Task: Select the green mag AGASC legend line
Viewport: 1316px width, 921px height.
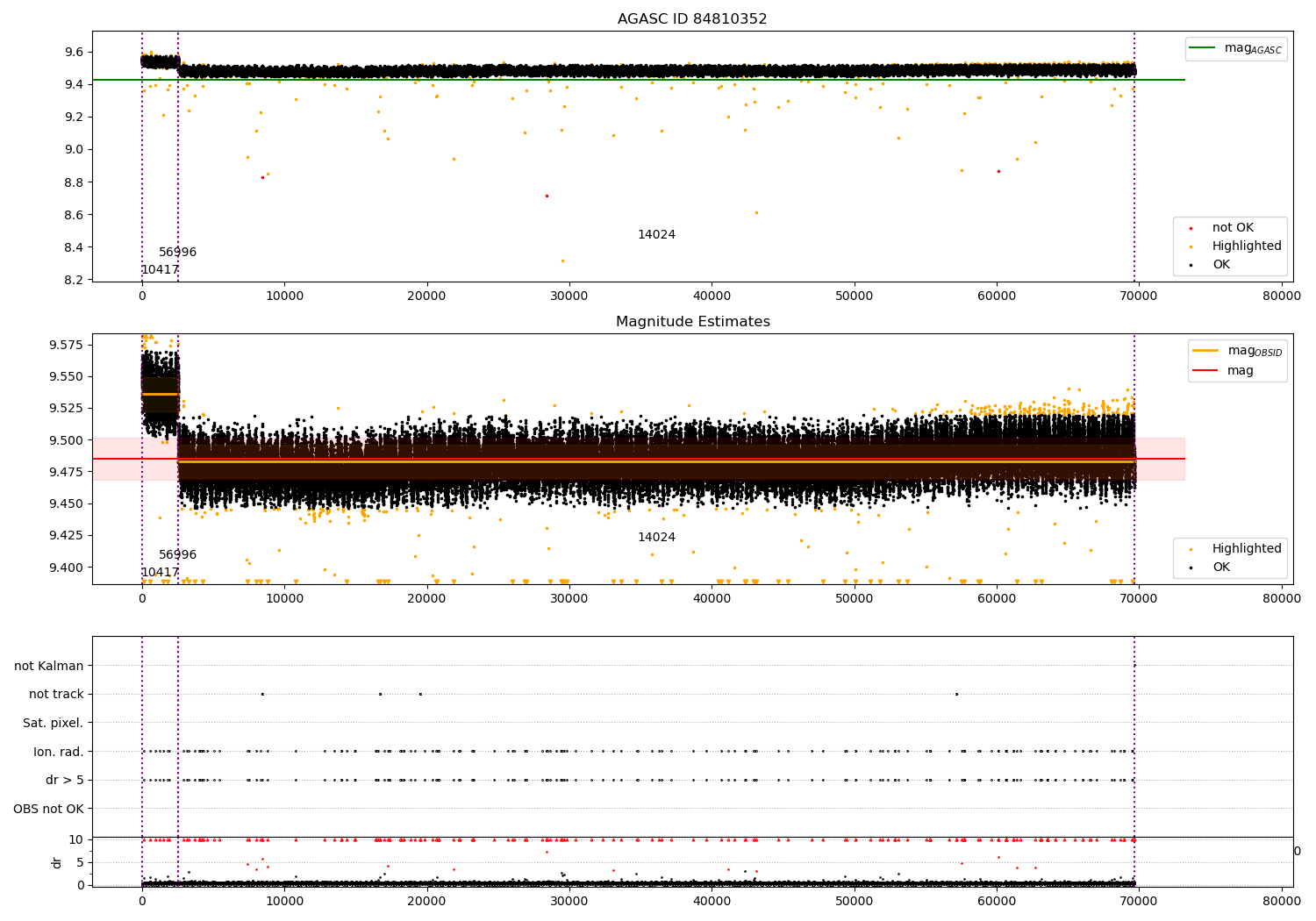Action: coord(1203,48)
